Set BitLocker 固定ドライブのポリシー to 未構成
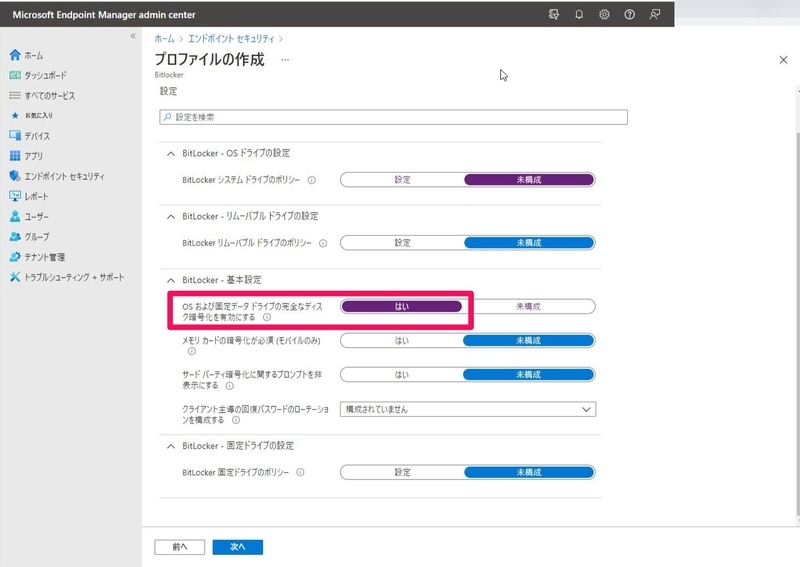This screenshot has width=800, height=567. point(529,472)
